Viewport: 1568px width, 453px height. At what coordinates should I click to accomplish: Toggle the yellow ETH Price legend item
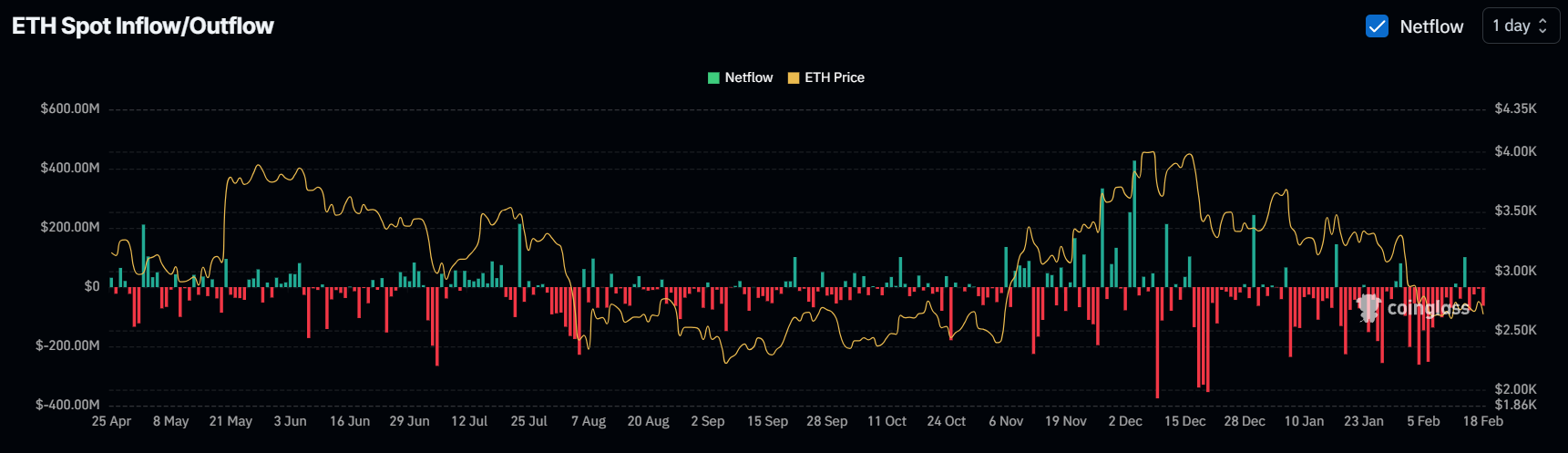click(826, 77)
